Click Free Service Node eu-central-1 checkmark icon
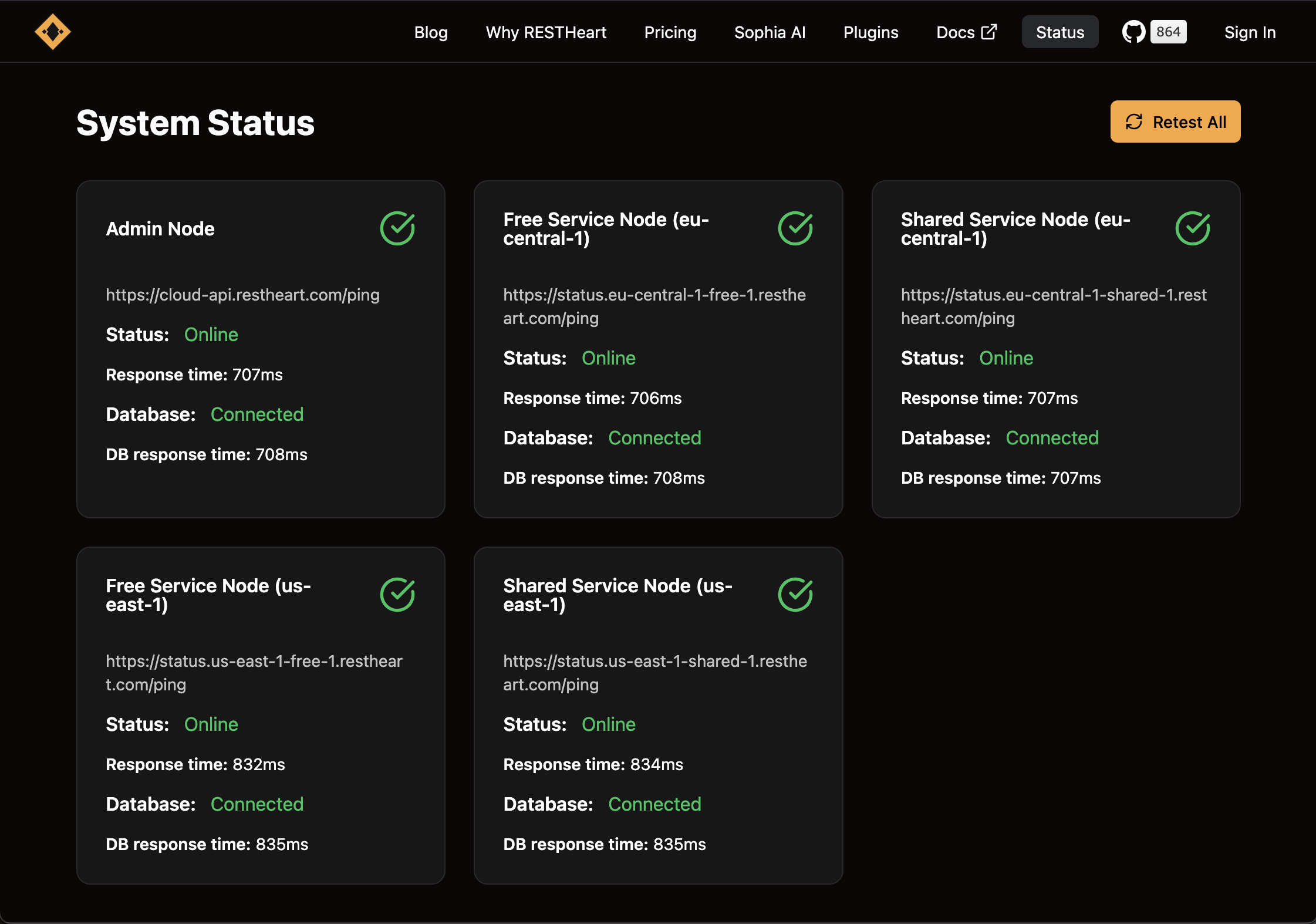Image resolution: width=1316 pixels, height=924 pixels. 795,228
